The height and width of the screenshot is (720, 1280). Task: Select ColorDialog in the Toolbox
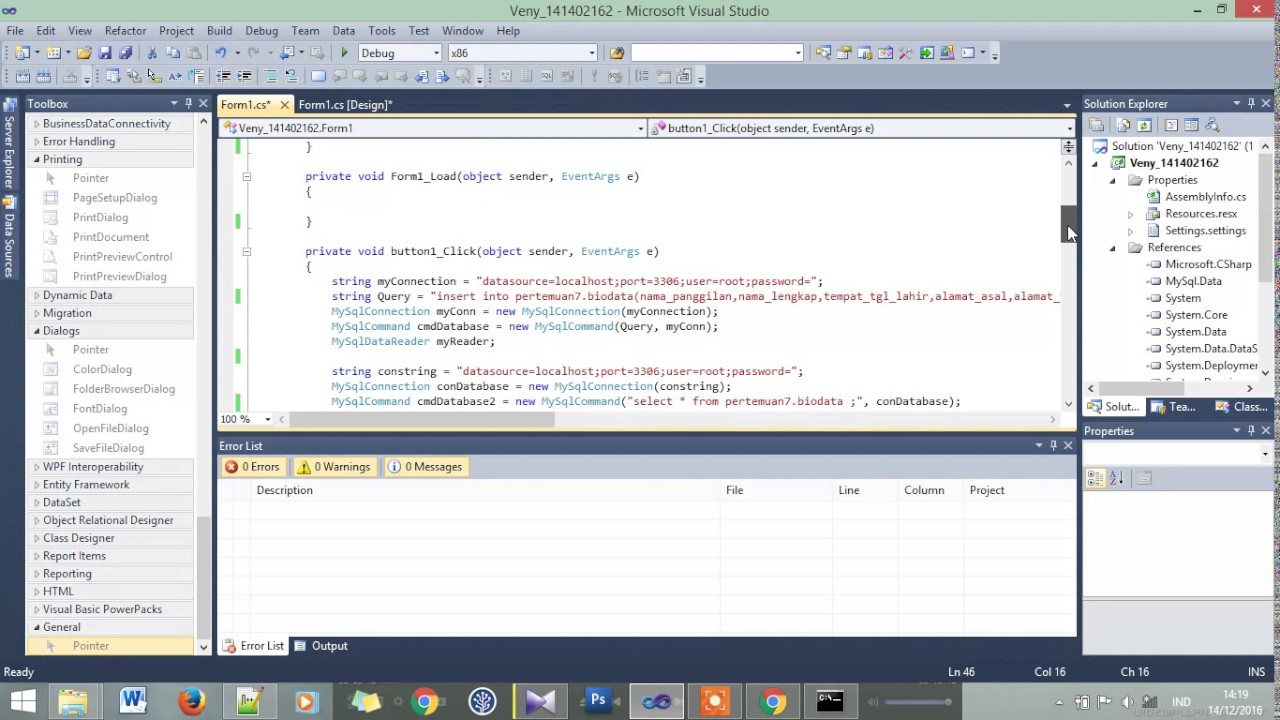(102, 369)
